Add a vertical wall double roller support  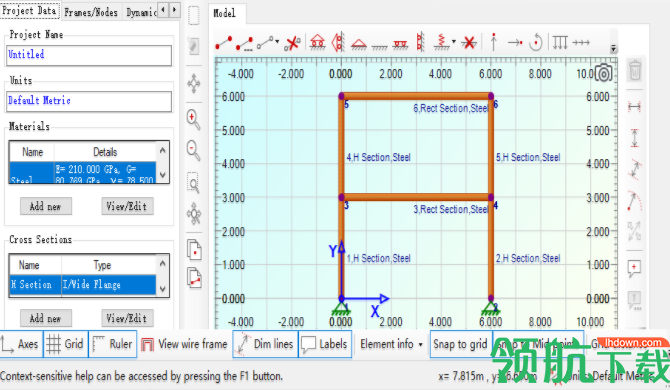click(x=338, y=42)
